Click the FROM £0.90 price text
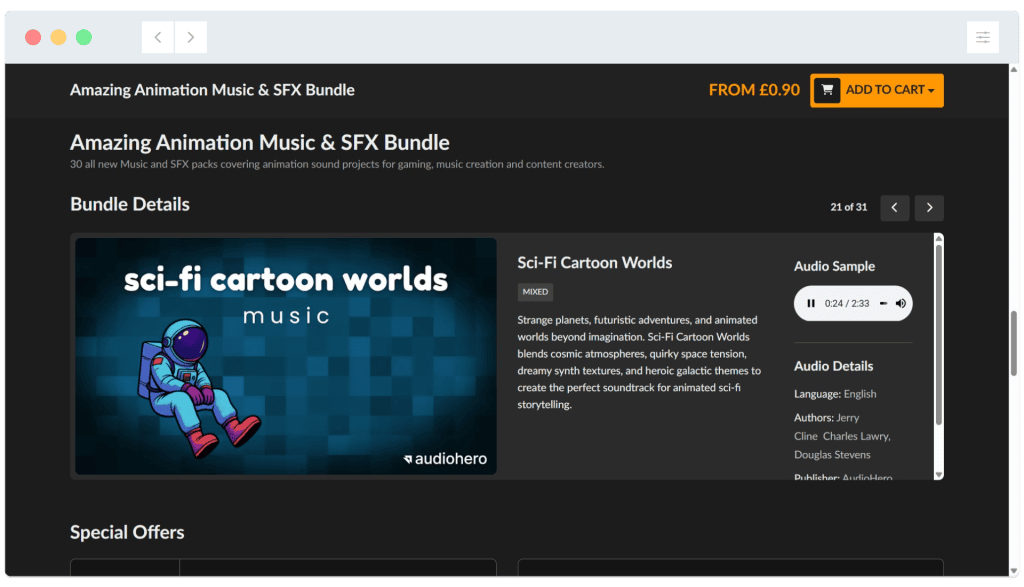The width and height of the screenshot is (1024, 587). (x=754, y=90)
